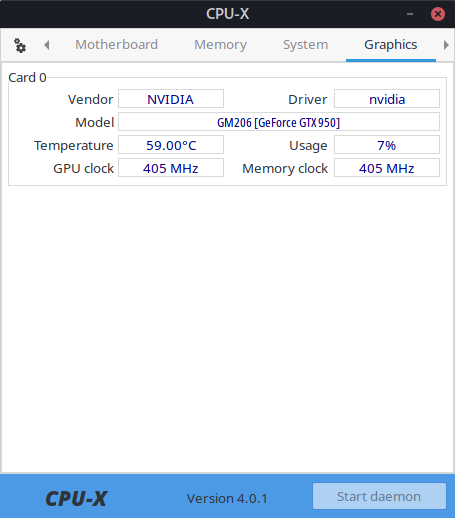Switch to the Memory tab
The image size is (455, 518).
(220, 45)
